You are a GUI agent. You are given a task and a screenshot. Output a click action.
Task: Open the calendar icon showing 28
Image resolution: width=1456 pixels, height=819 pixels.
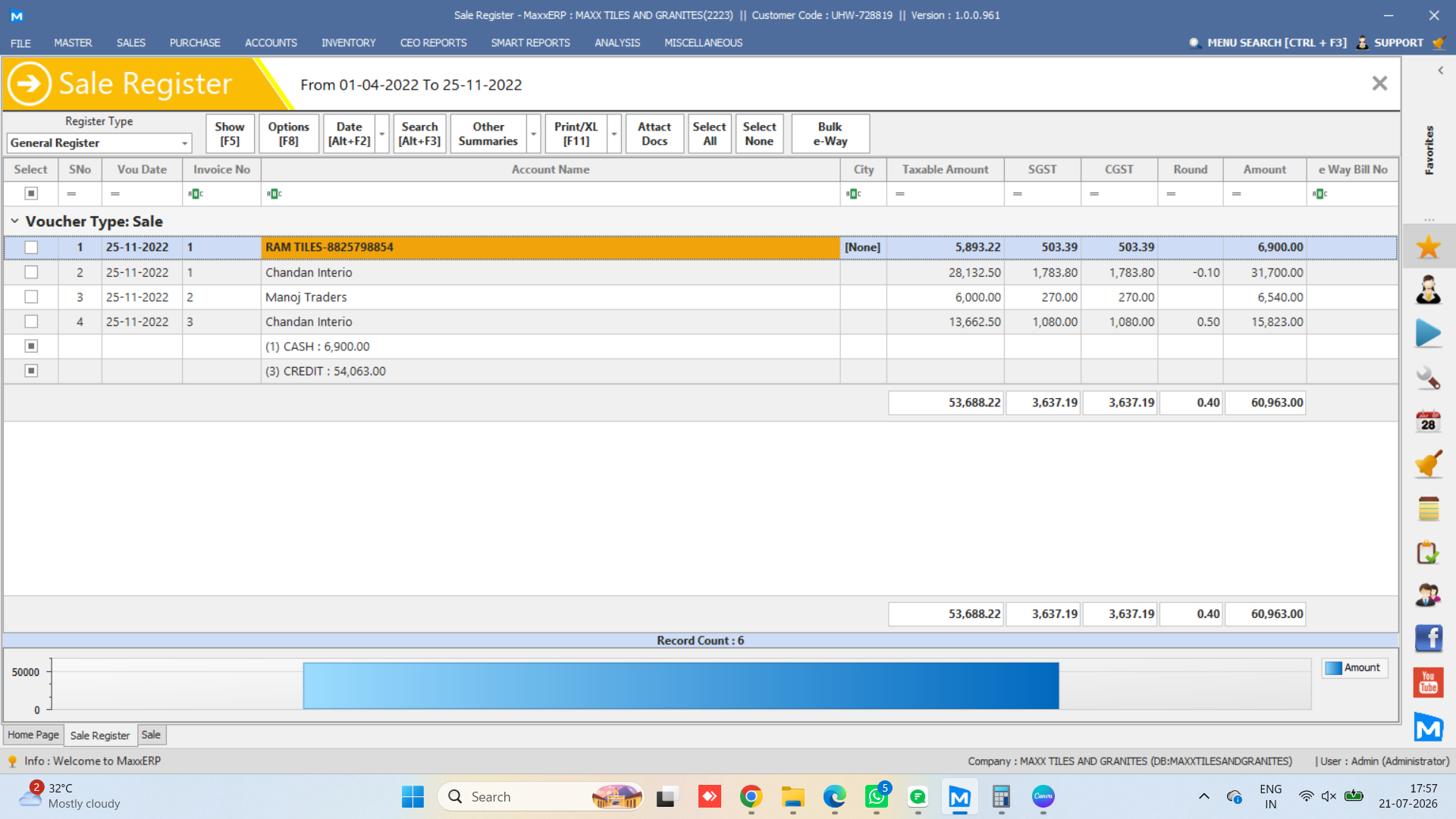click(1428, 421)
